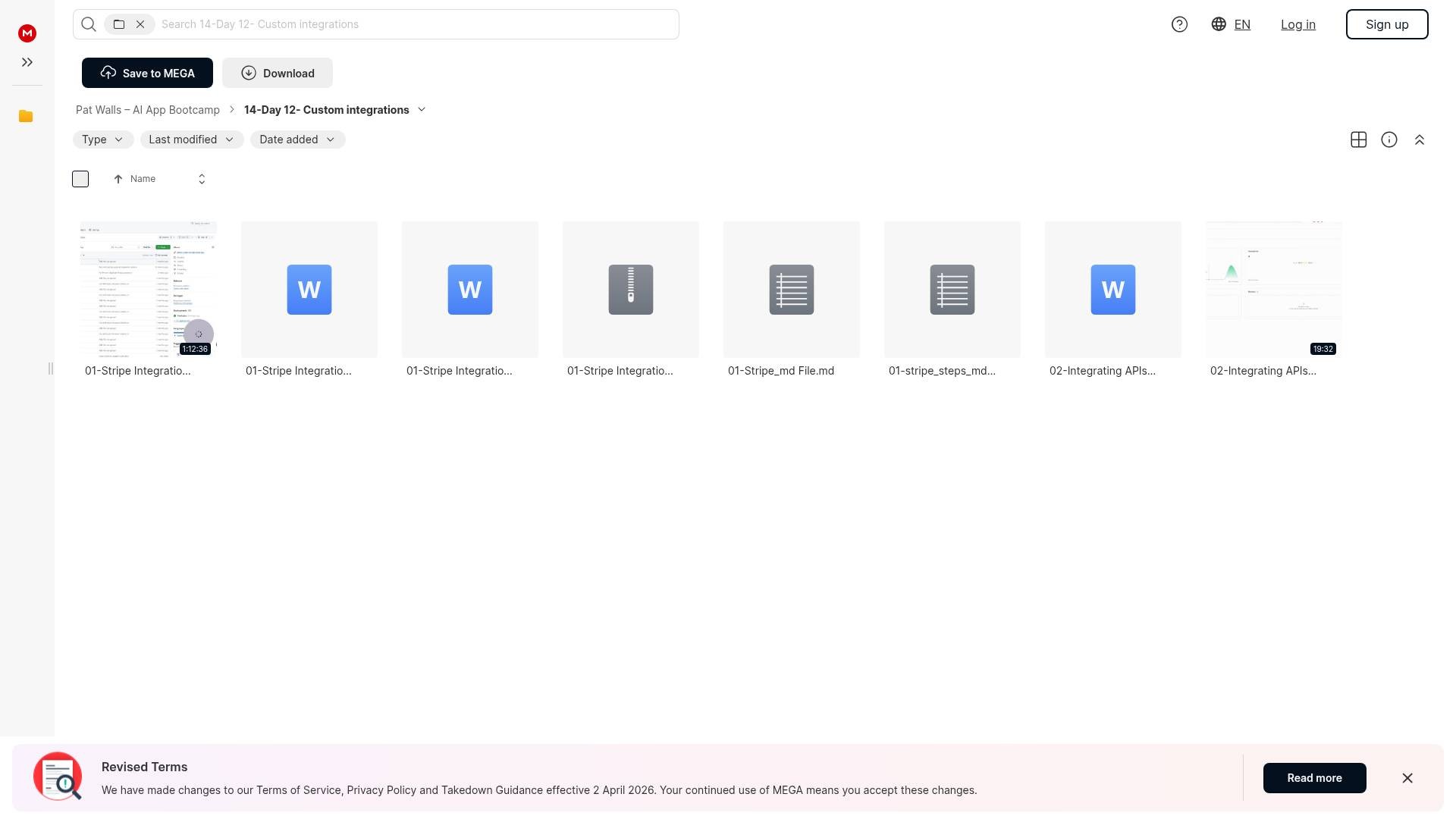Image resolution: width=1456 pixels, height=819 pixels.
Task: Open the 01-Stripe Integration zip archive file
Action: point(630,290)
